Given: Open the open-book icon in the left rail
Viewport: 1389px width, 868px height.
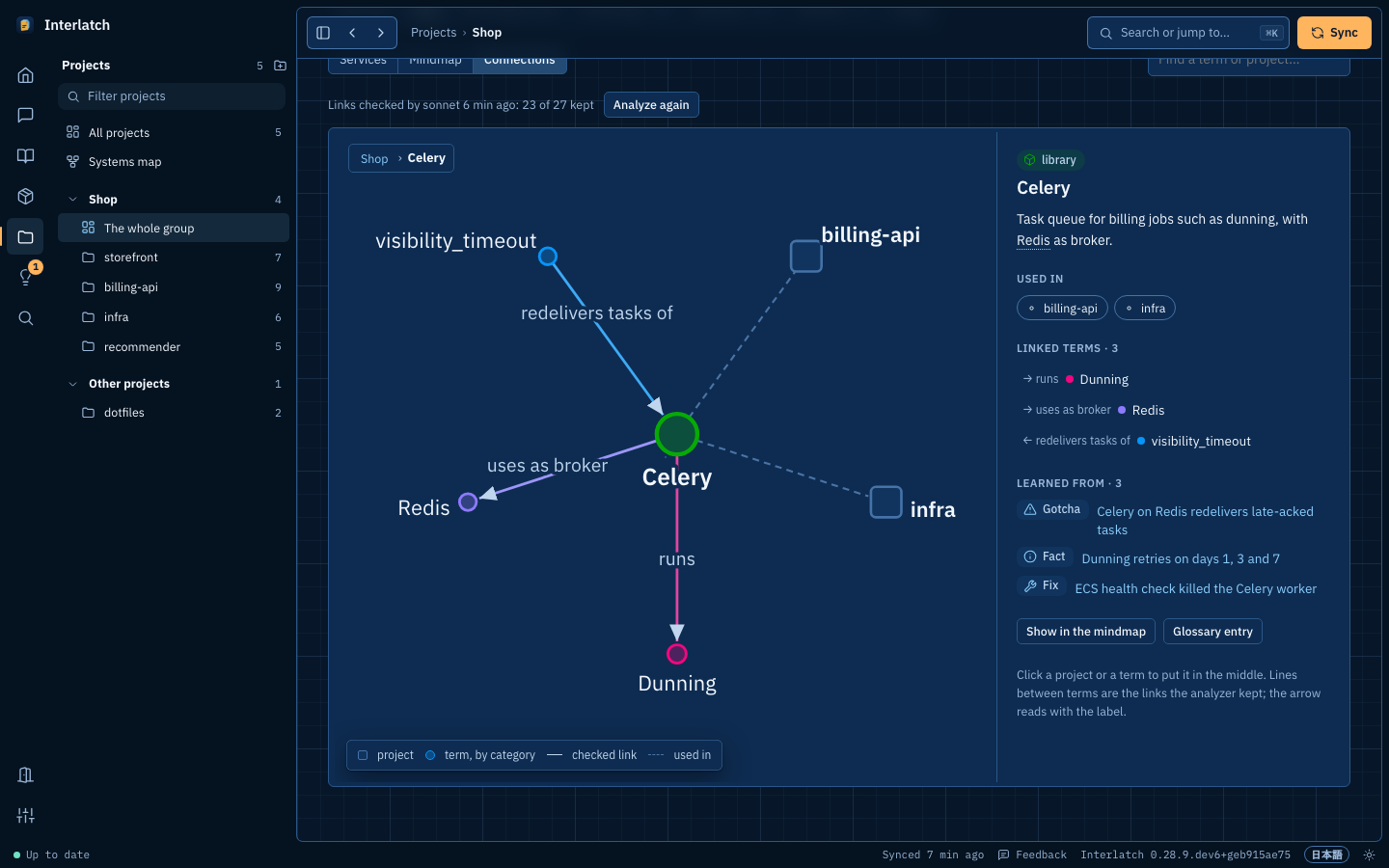Looking at the screenshot, I should [x=26, y=156].
